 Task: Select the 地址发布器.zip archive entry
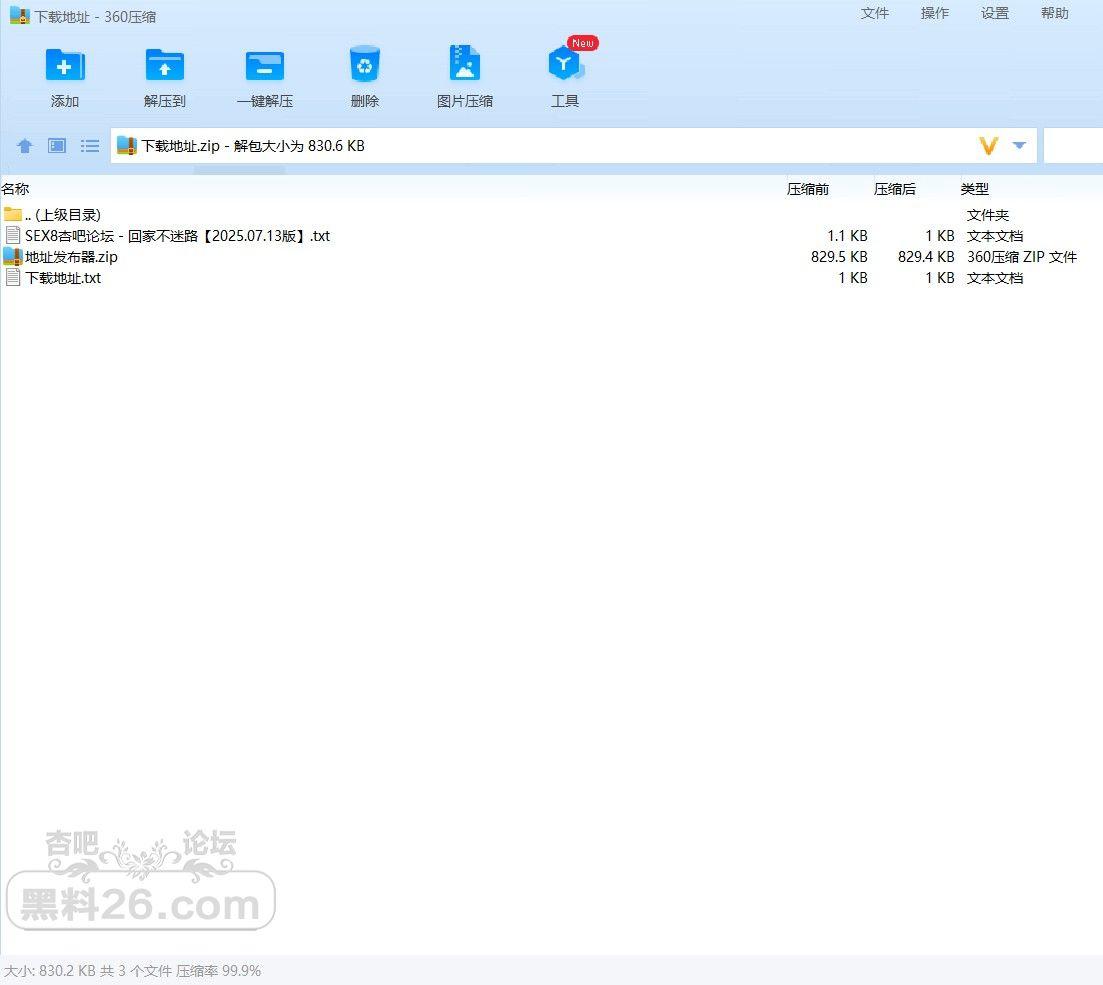click(x=70, y=257)
